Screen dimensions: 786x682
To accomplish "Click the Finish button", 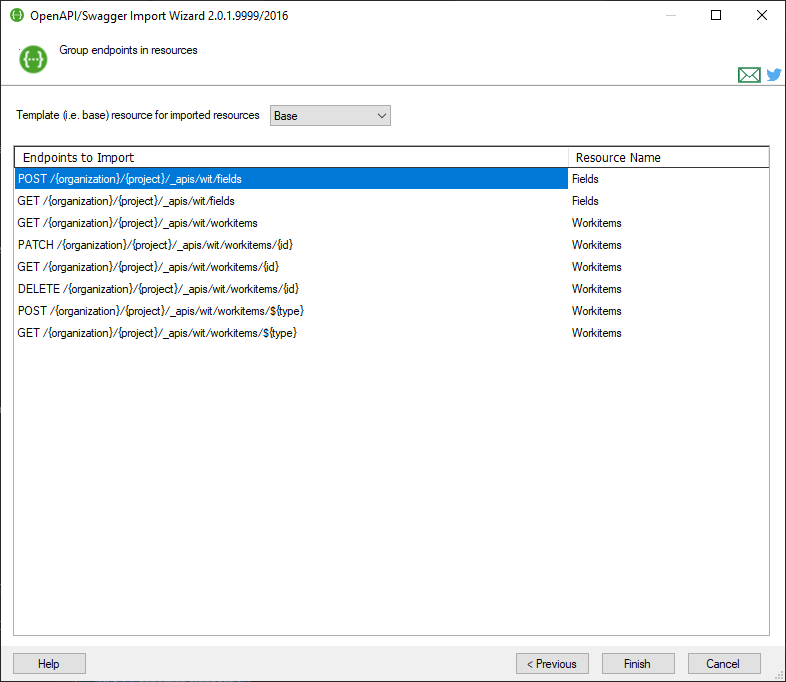I will pyautogui.click(x=638, y=663).
